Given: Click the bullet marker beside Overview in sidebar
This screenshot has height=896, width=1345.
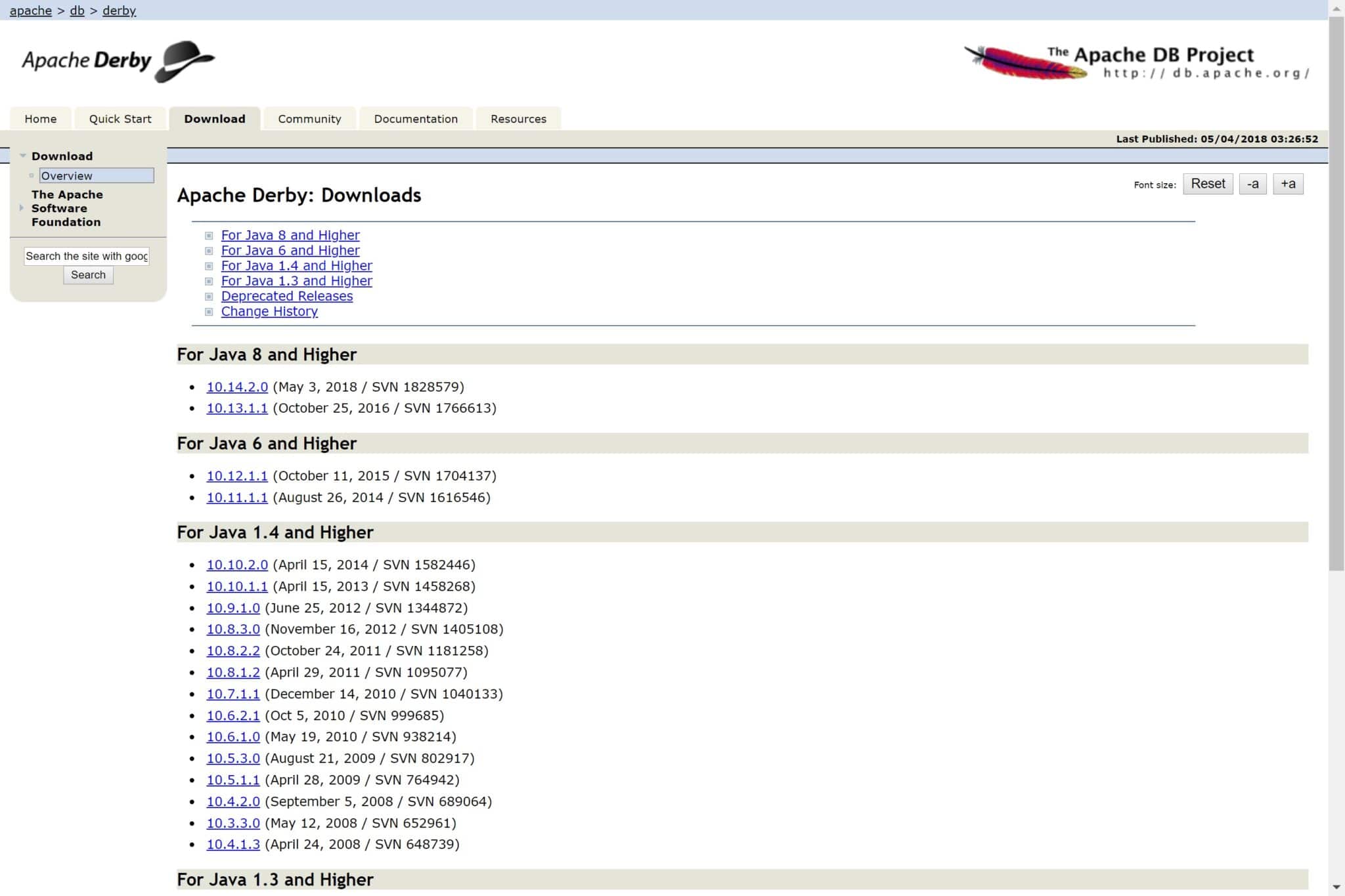Looking at the screenshot, I should 30,175.
